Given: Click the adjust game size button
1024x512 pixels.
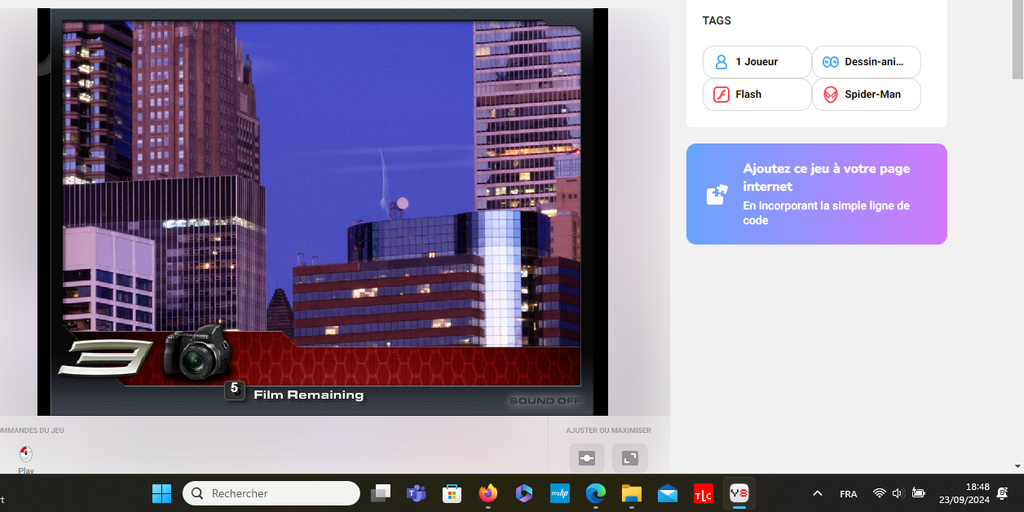Looking at the screenshot, I should (586, 458).
